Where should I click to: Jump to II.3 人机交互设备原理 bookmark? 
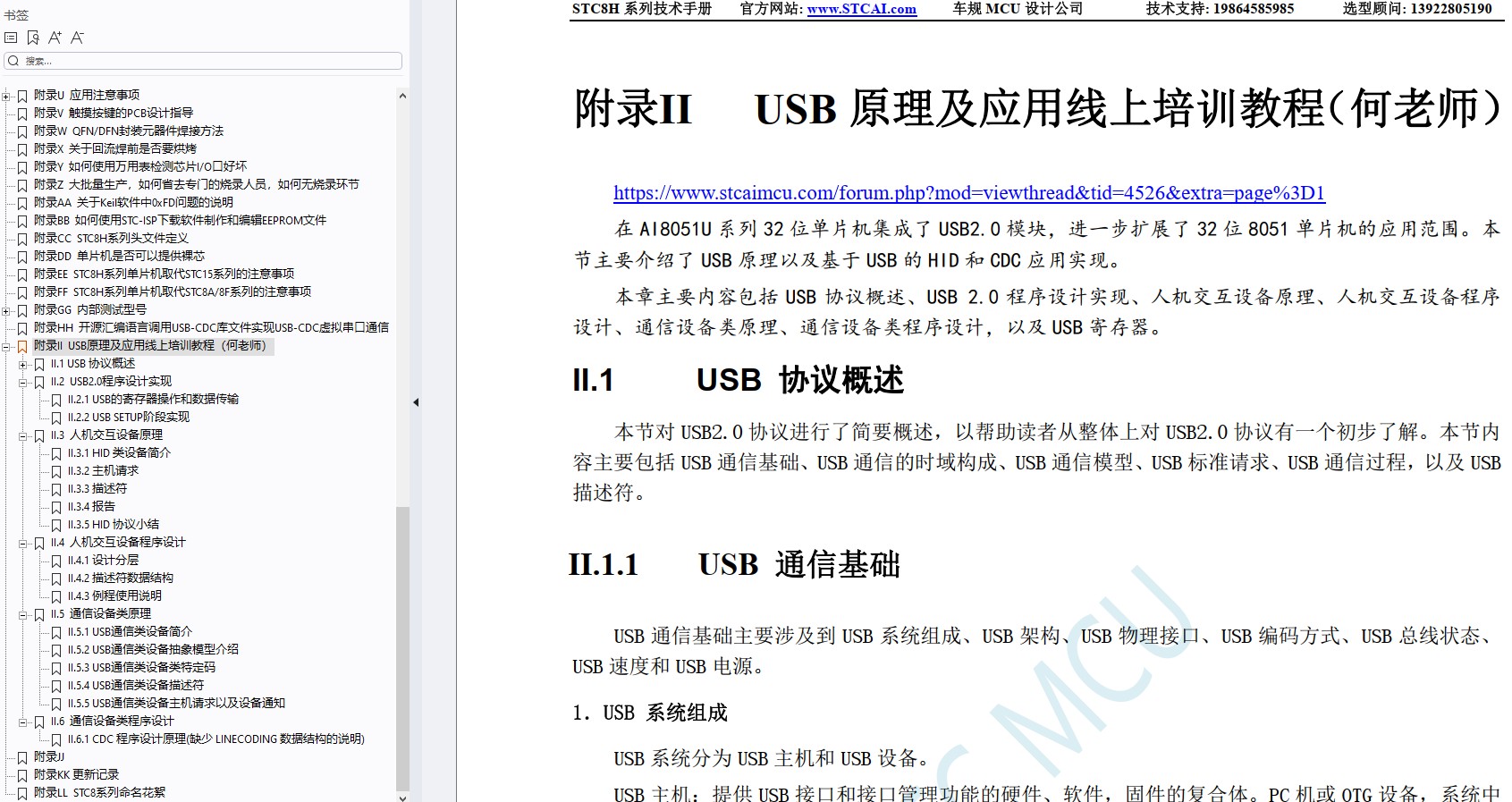pyautogui.click(x=106, y=435)
